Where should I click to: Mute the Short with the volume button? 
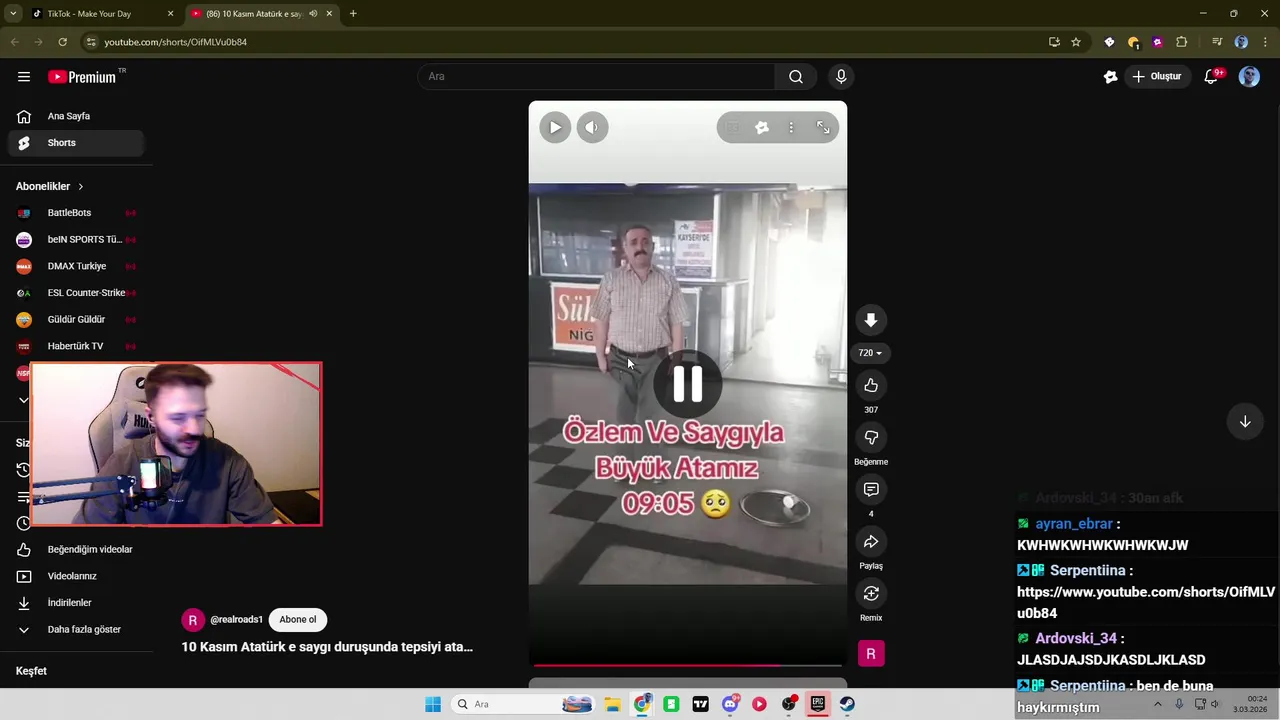pos(592,127)
